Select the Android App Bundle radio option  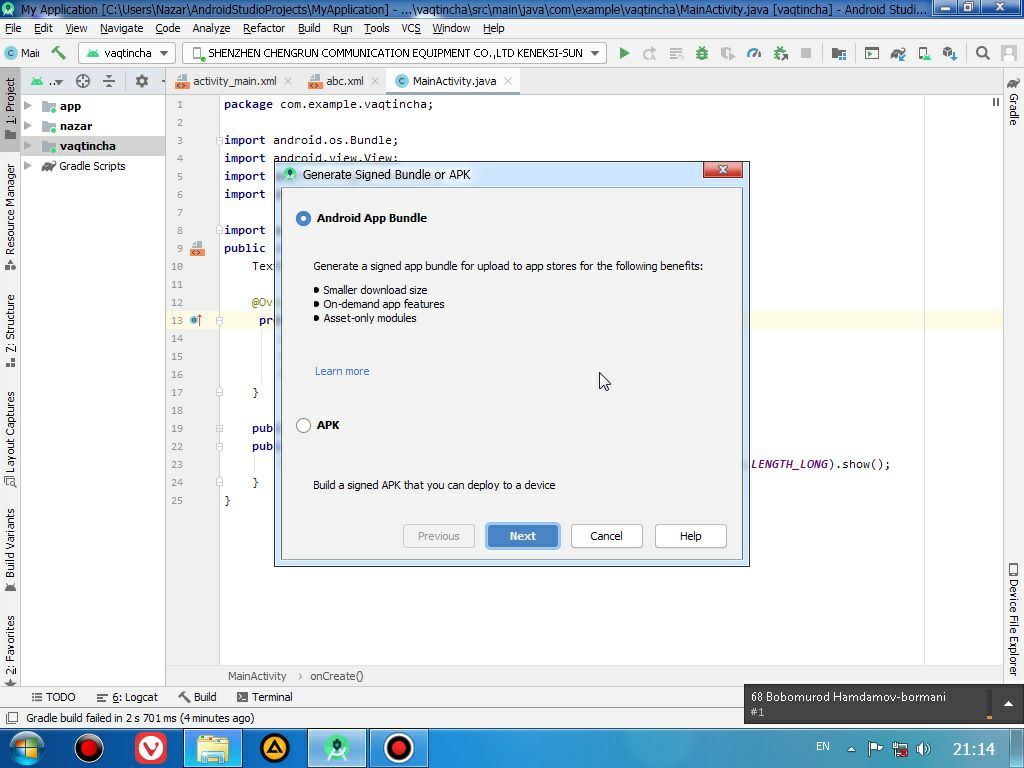pyautogui.click(x=304, y=218)
